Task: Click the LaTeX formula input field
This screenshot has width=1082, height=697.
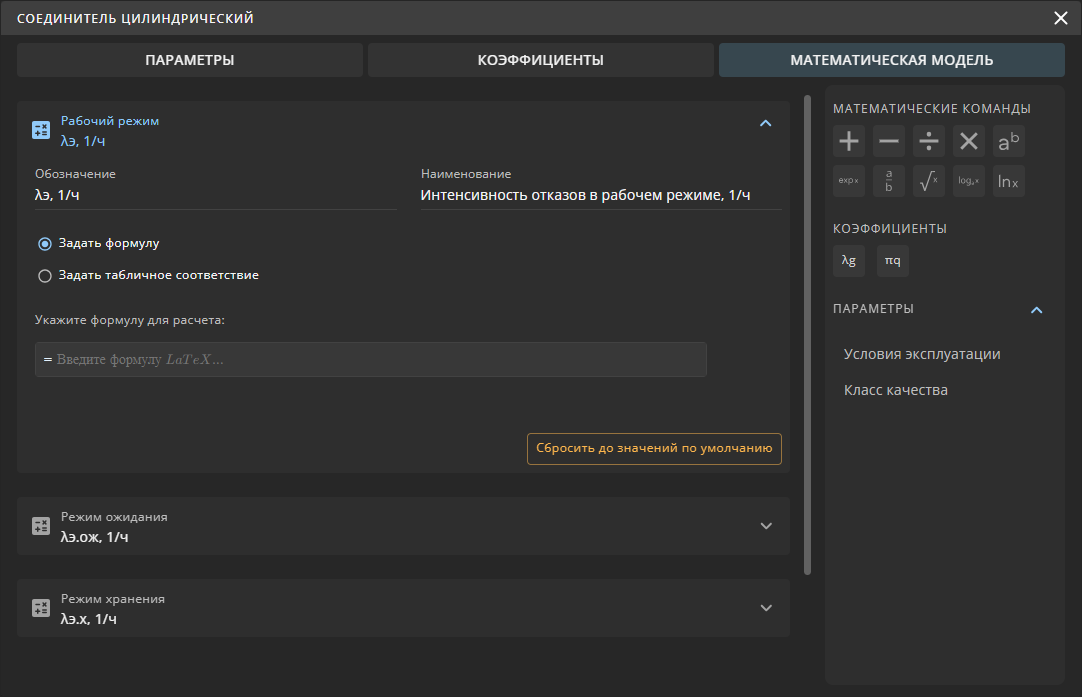Action: point(371,360)
